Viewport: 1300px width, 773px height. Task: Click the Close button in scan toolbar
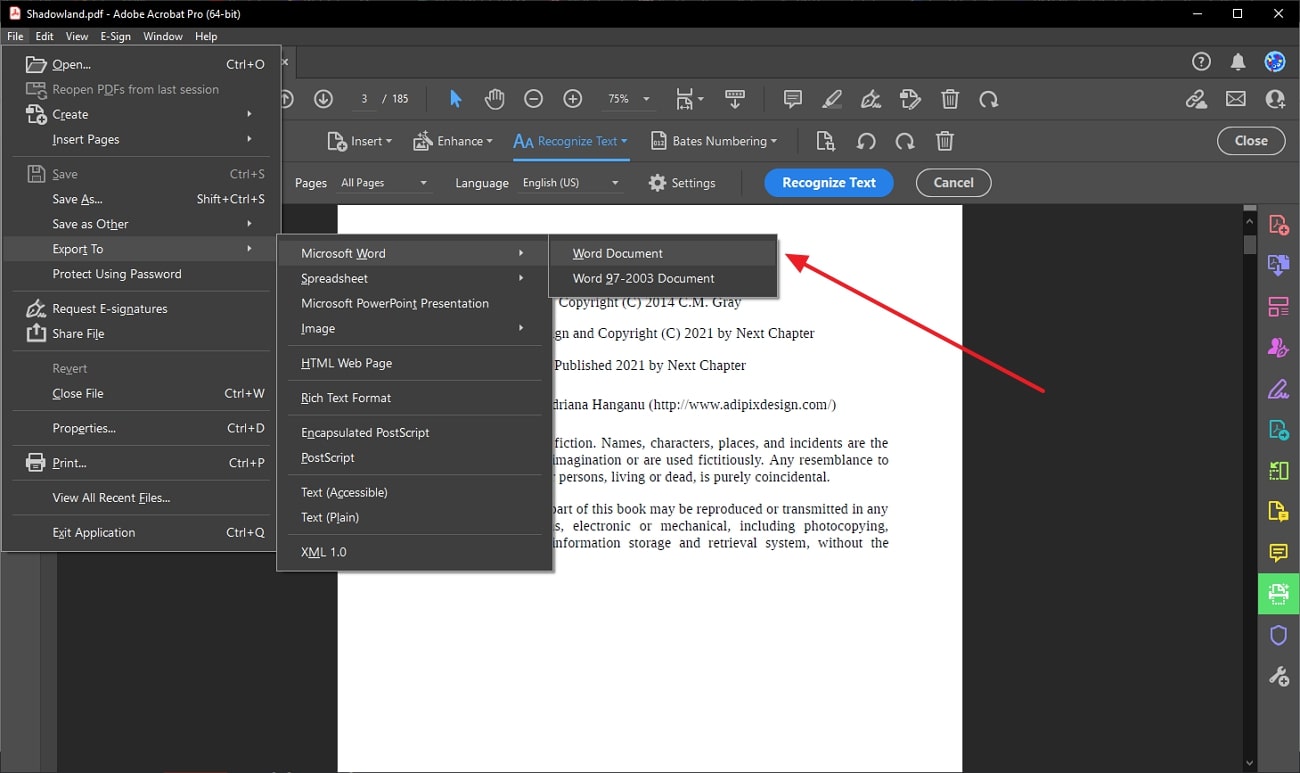(1251, 141)
